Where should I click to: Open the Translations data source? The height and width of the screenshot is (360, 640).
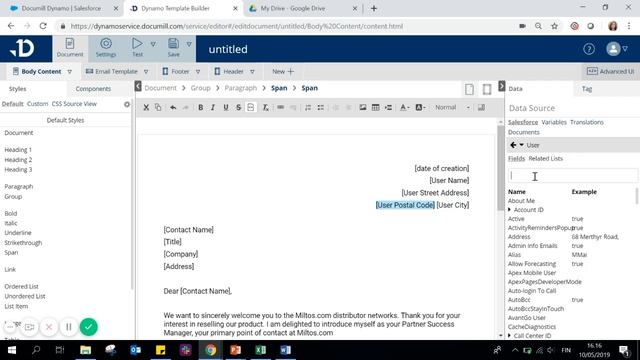pos(587,122)
